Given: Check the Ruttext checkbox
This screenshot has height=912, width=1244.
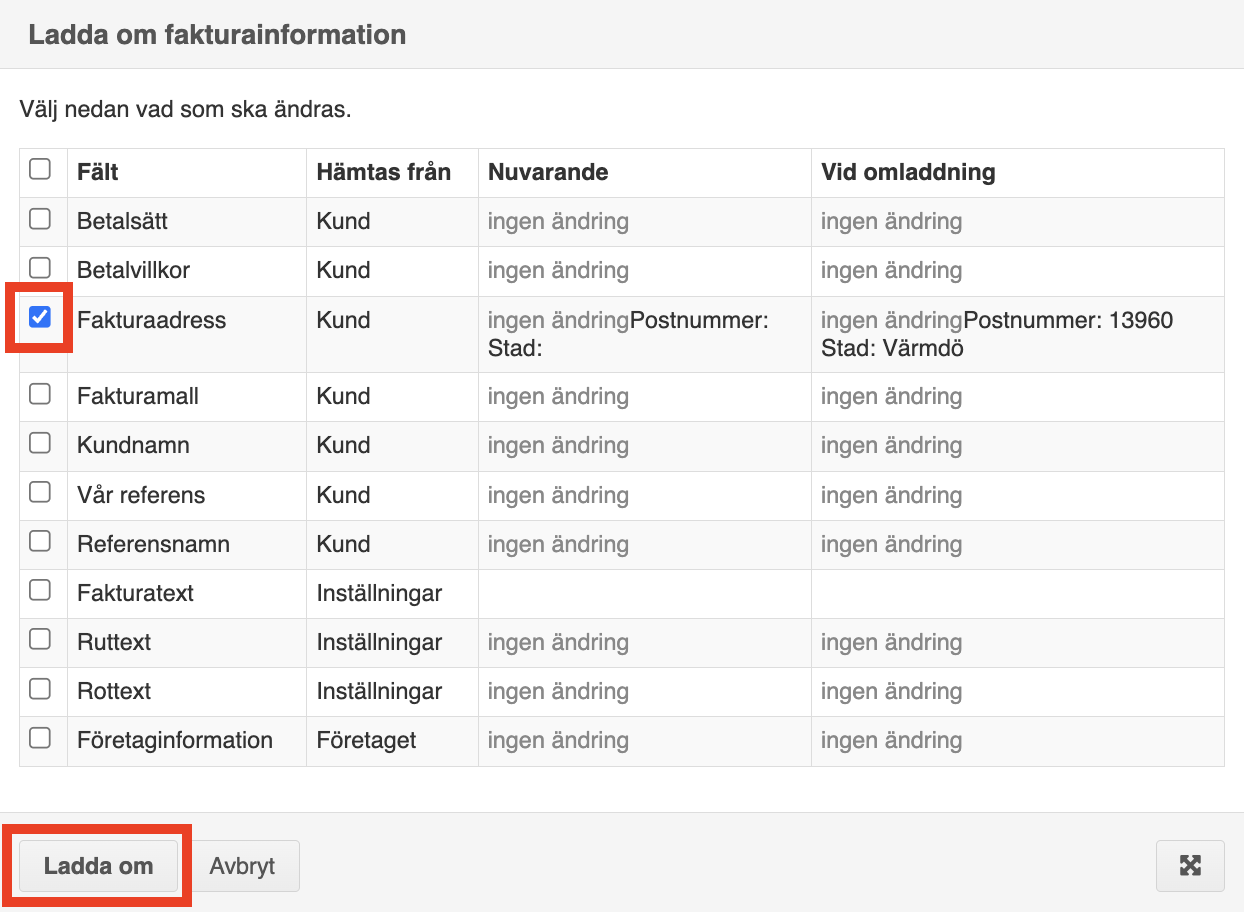Looking at the screenshot, I should (x=40, y=639).
